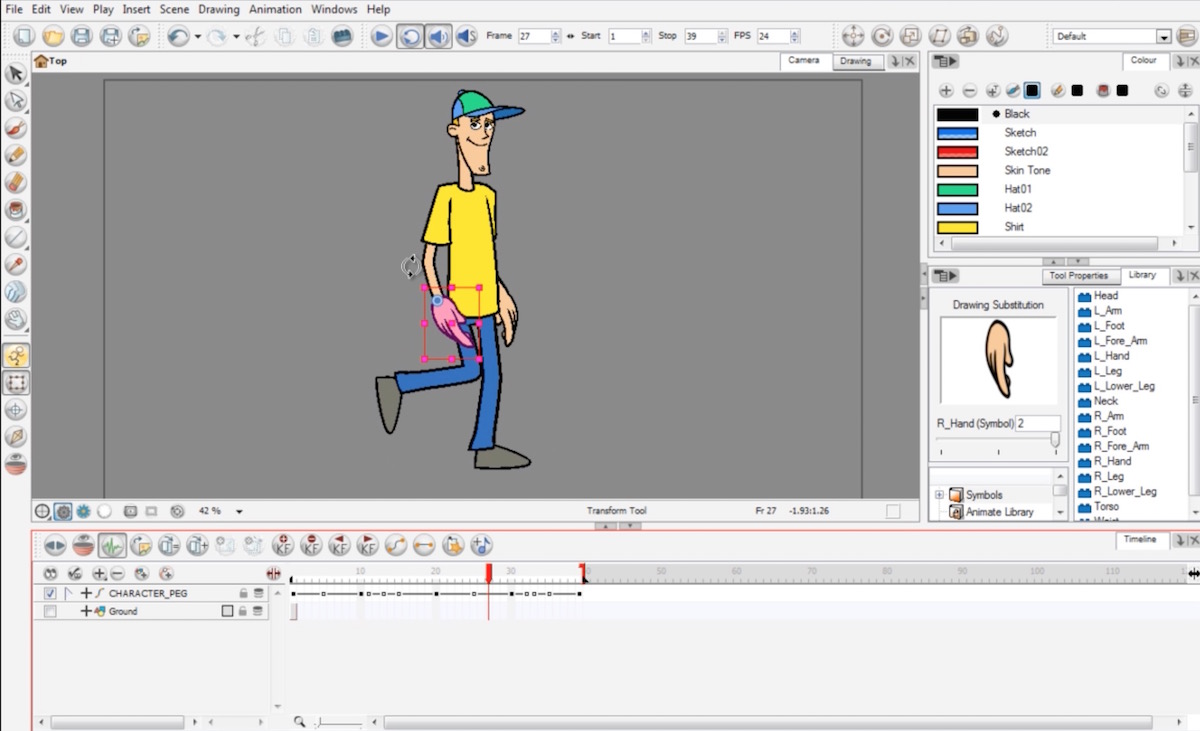Viewport: 1200px width, 731px height.
Task: Switch to the Camera tab
Action: pyautogui.click(x=805, y=60)
